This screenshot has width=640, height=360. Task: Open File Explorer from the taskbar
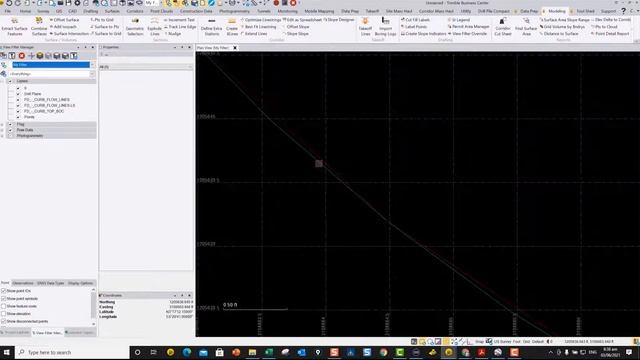pyautogui.click(x=252, y=352)
